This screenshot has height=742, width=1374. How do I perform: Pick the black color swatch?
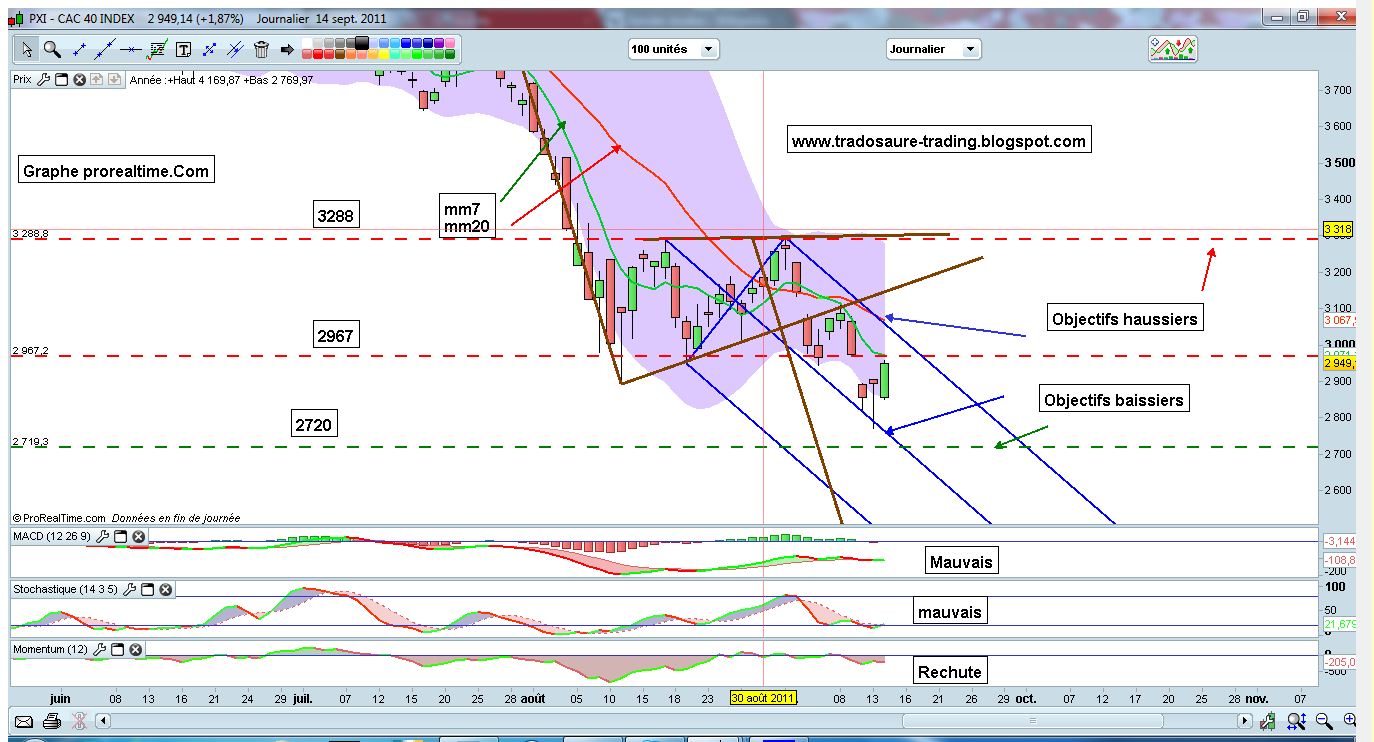[x=362, y=43]
